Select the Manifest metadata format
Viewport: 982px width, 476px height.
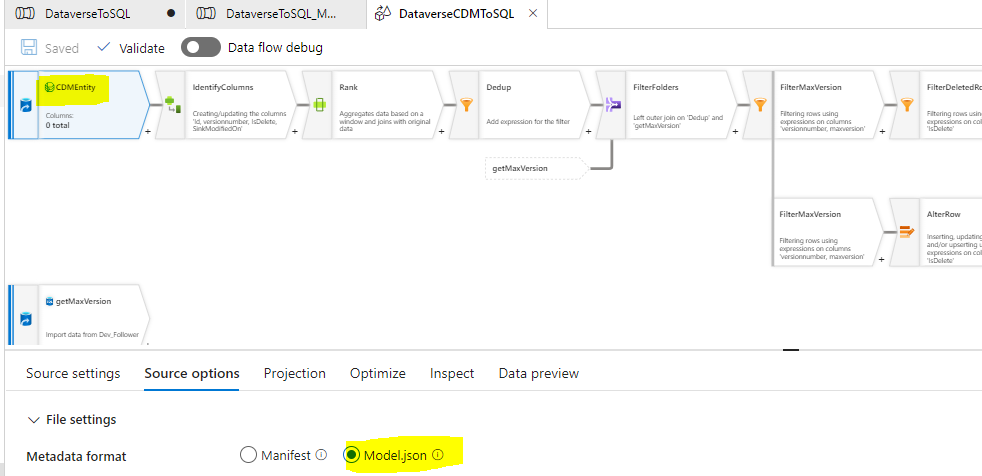tap(248, 455)
